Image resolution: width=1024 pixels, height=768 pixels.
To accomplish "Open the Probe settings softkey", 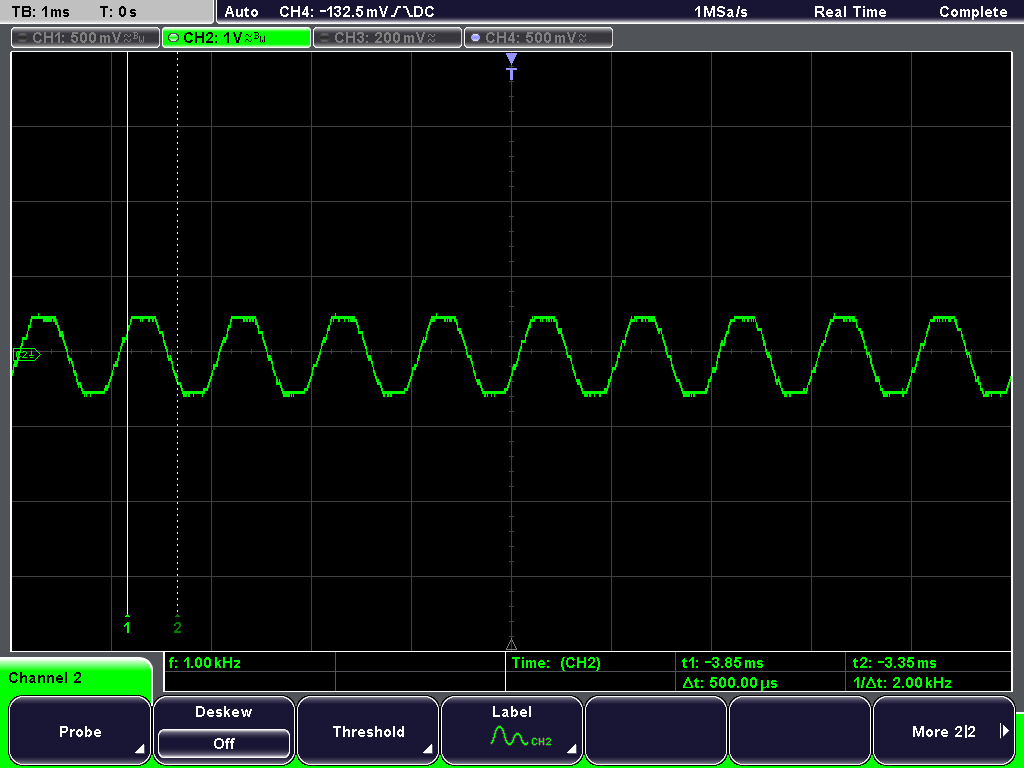I will 80,731.
